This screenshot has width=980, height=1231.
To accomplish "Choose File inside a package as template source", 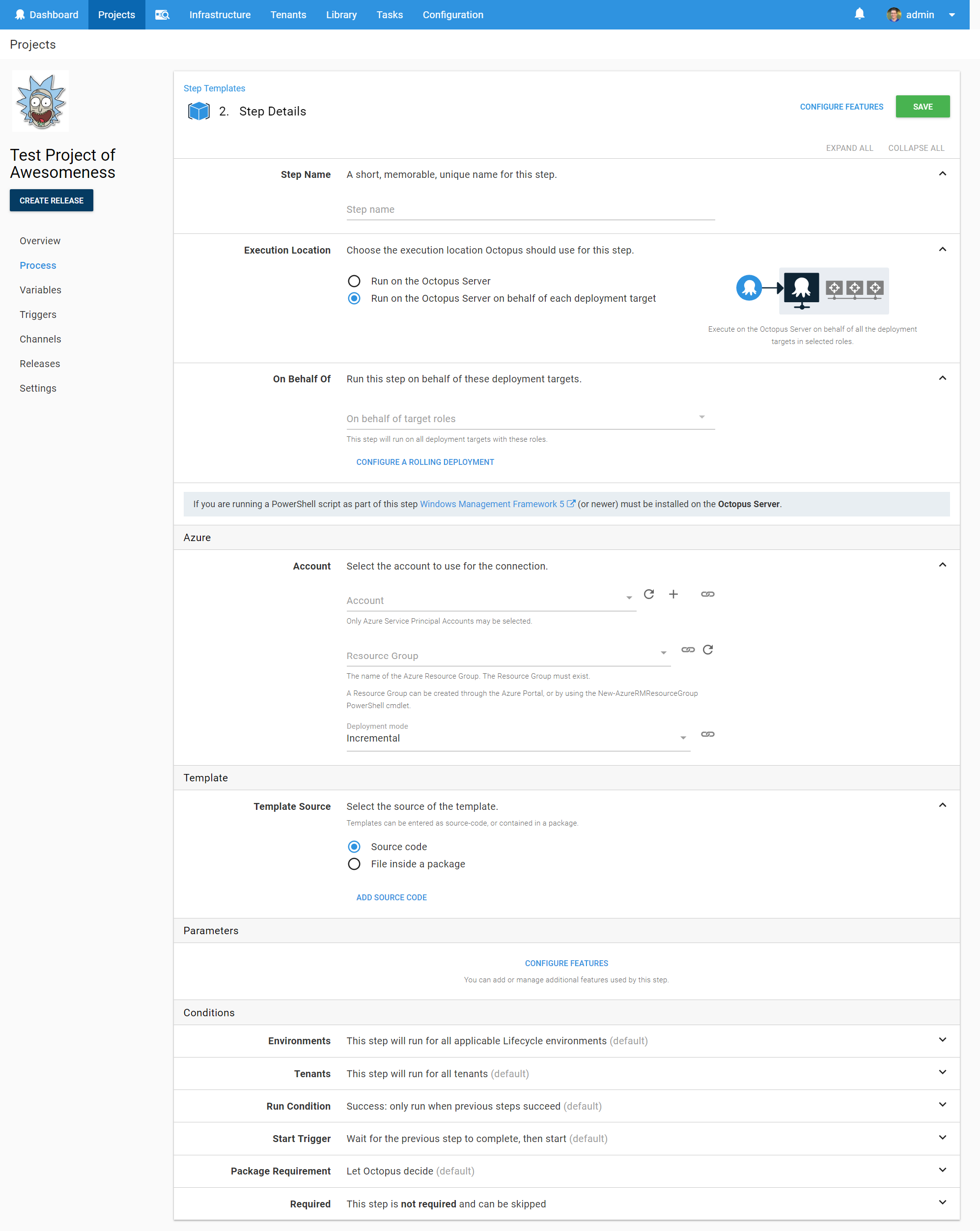I will tap(354, 864).
